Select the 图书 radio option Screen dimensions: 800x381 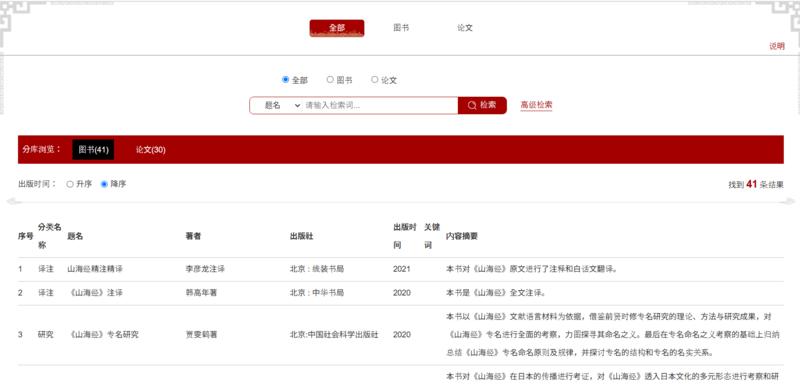(x=330, y=80)
